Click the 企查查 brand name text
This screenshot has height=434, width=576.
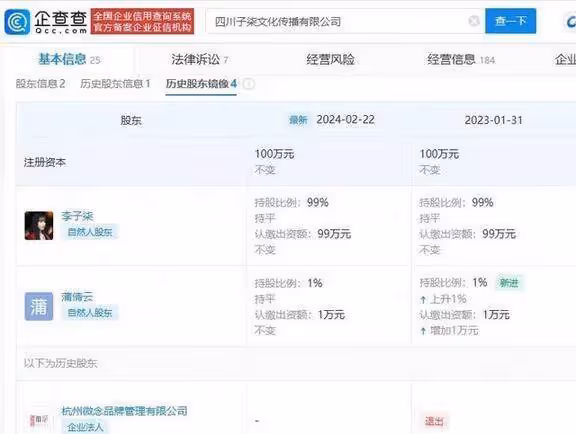pyautogui.click(x=61, y=18)
